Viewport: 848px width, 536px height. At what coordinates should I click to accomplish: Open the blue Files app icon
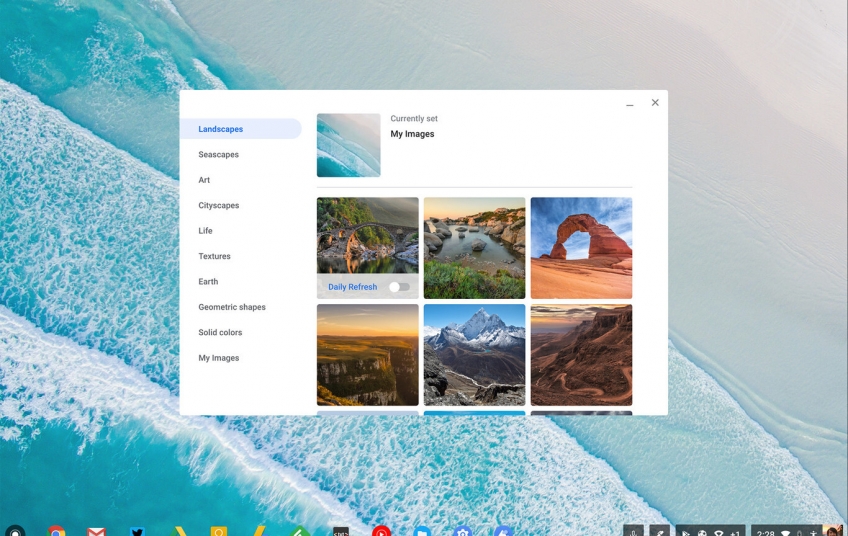tap(422, 532)
